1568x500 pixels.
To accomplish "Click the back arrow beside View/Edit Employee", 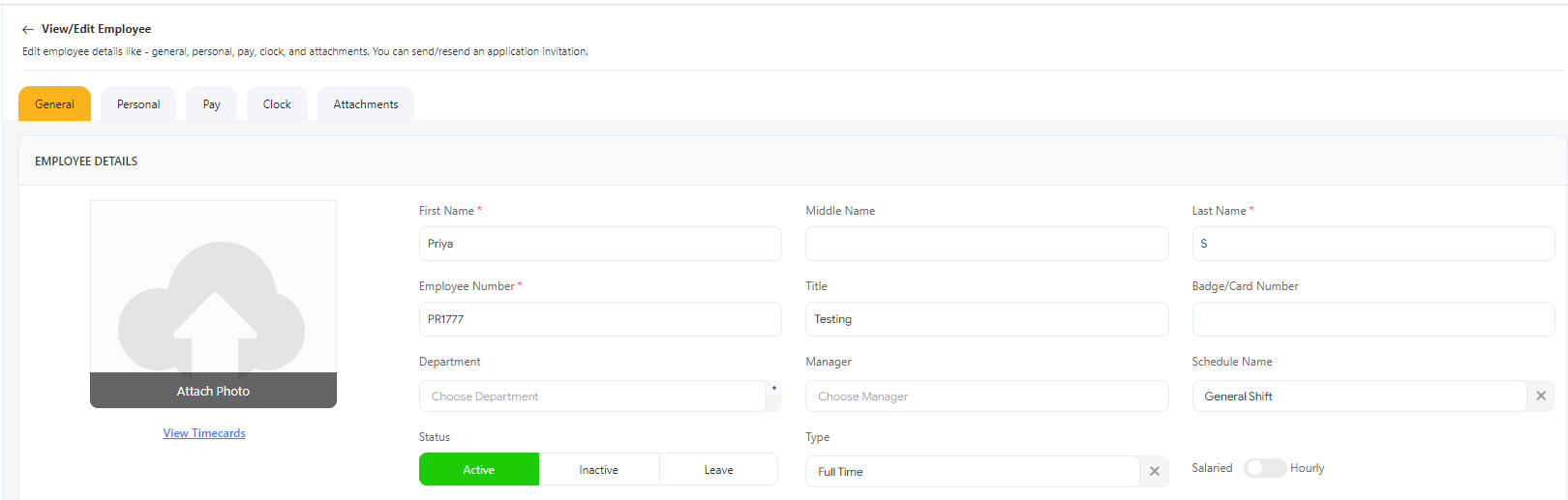I will [x=28, y=30].
